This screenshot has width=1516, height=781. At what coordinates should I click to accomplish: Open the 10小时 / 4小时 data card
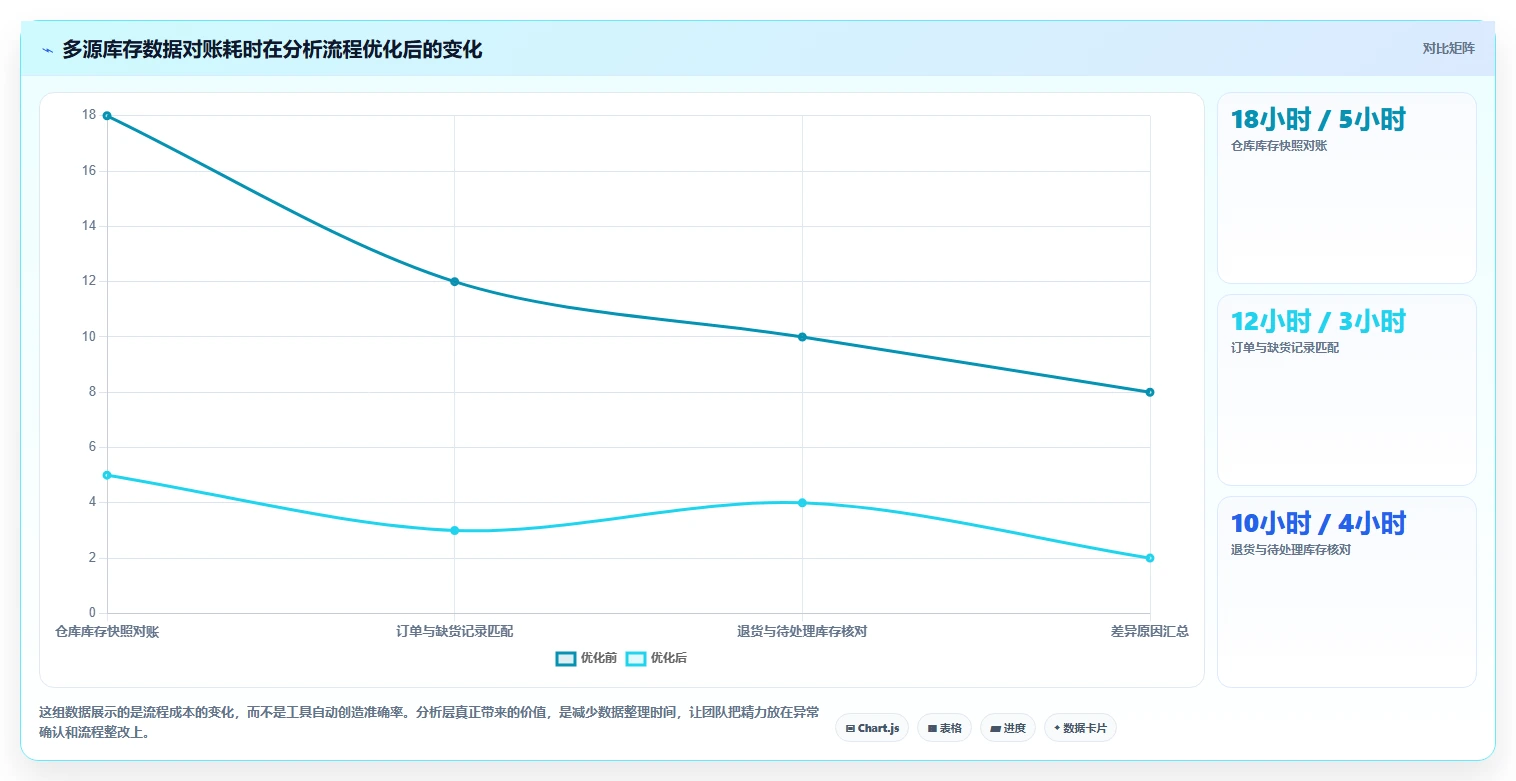1346,592
